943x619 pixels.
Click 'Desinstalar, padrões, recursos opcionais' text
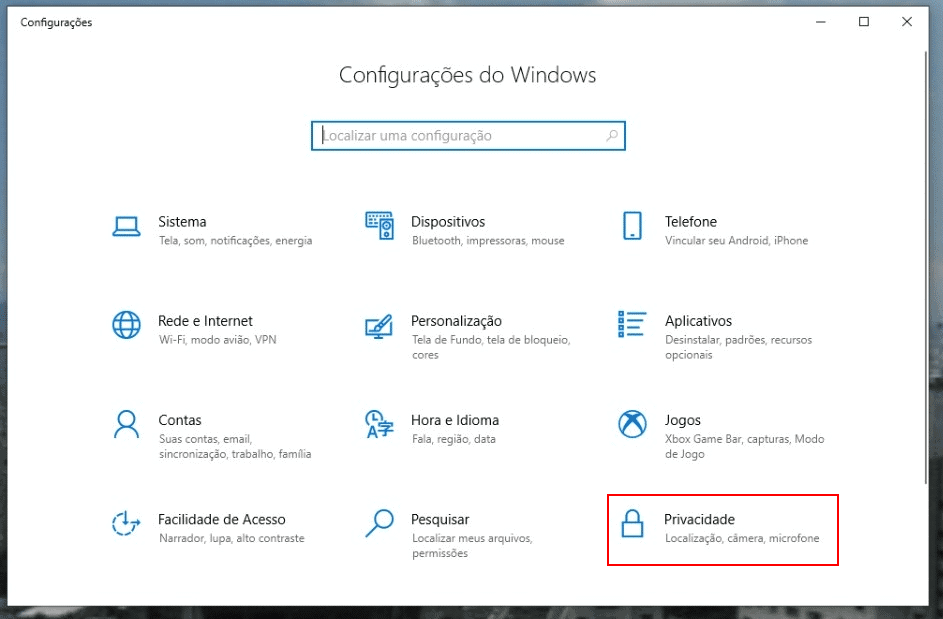tap(739, 347)
